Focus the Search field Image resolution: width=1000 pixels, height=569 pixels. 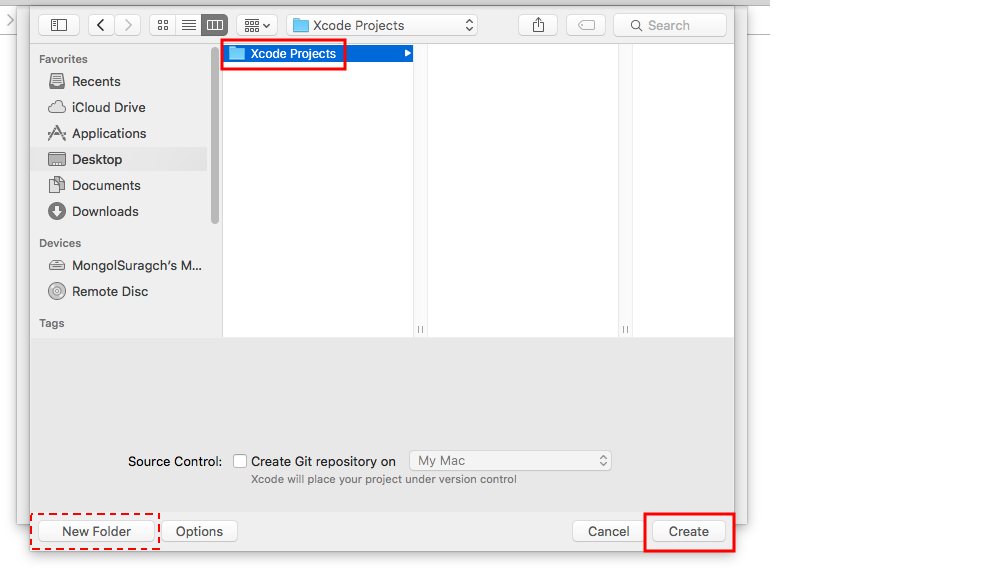[x=670, y=26]
